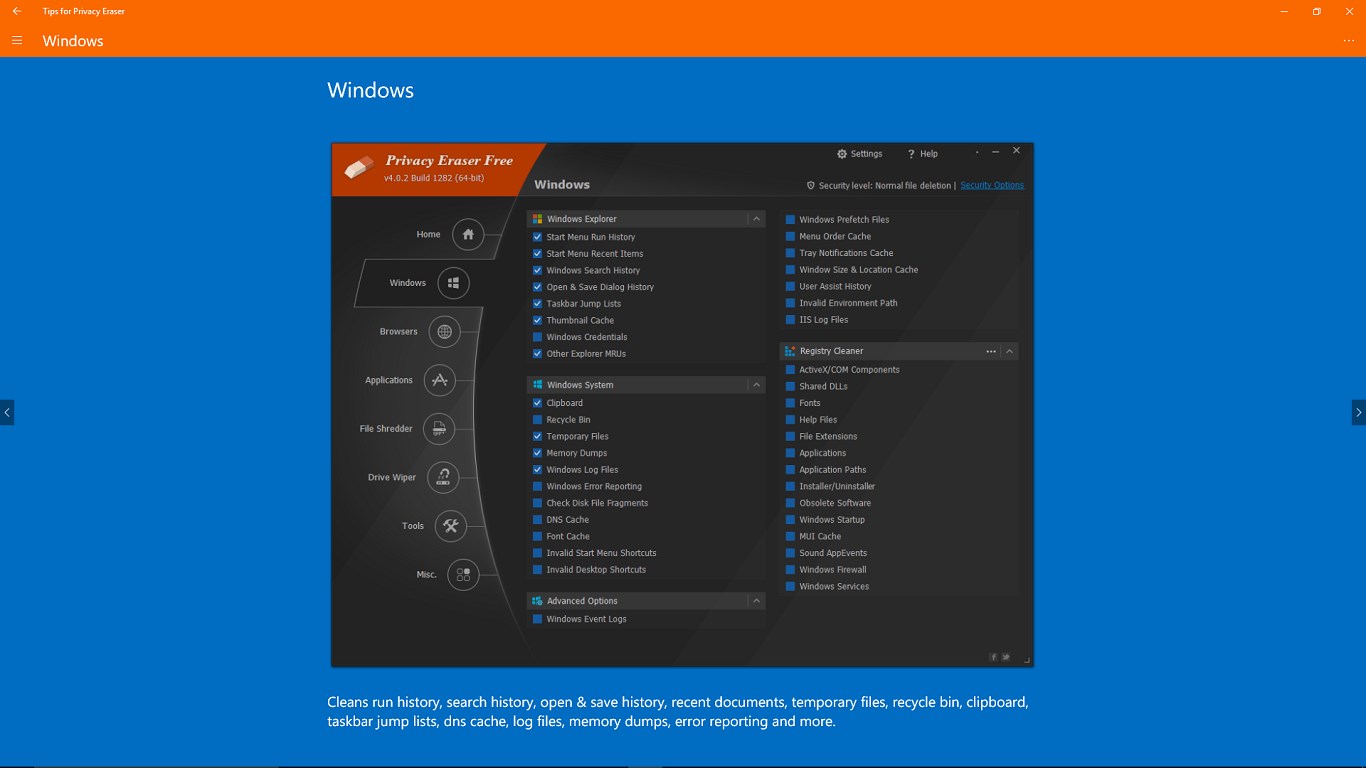Select the File Shredder sidebar label
The image size is (1366, 768).
[x=386, y=429]
